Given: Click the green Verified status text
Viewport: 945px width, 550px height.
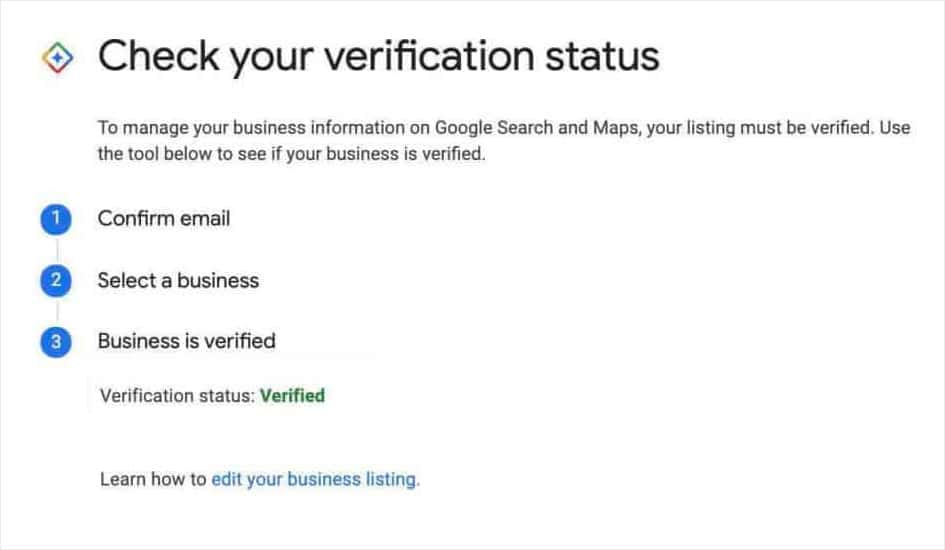Looking at the screenshot, I should tap(292, 396).
